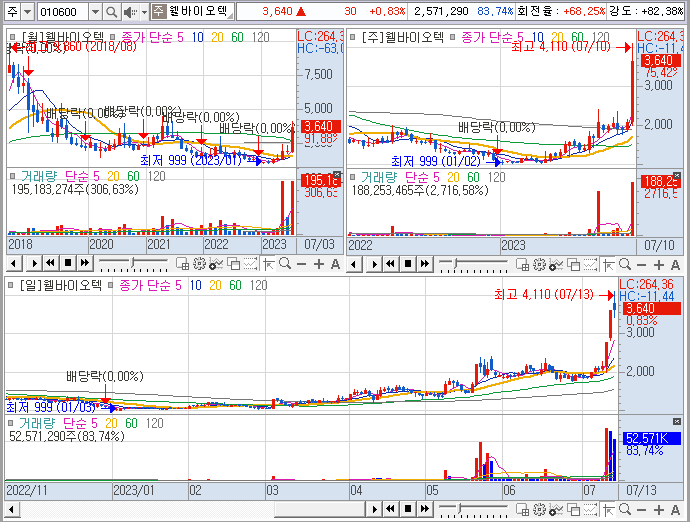Toggle 거래량 legend square on daily volume panel
Image resolution: width=690 pixels, height=522 pixels.
point(11,423)
